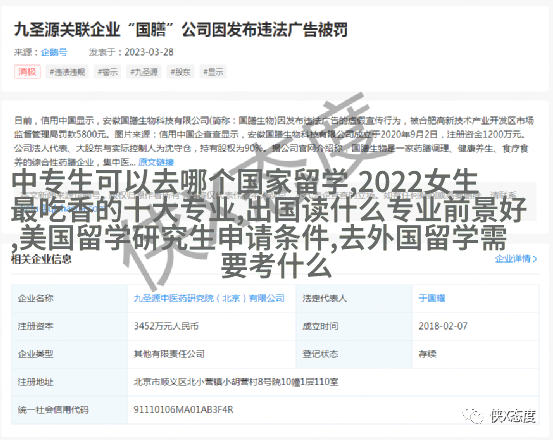Open 九圣源中医药研究院（北京）有限公司 company link
553x440 pixels.
pyautogui.click(x=209, y=298)
